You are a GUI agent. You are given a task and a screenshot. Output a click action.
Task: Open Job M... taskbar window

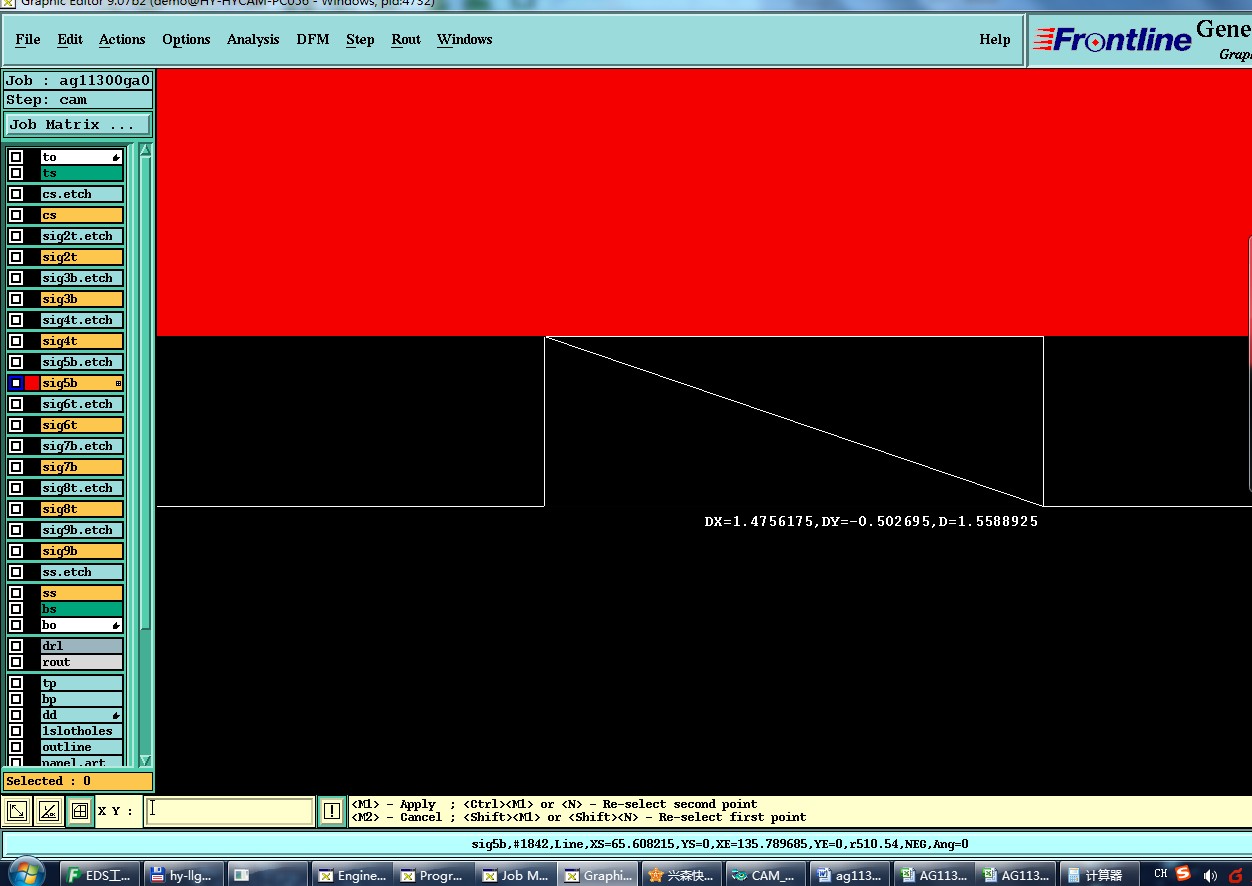[516, 875]
